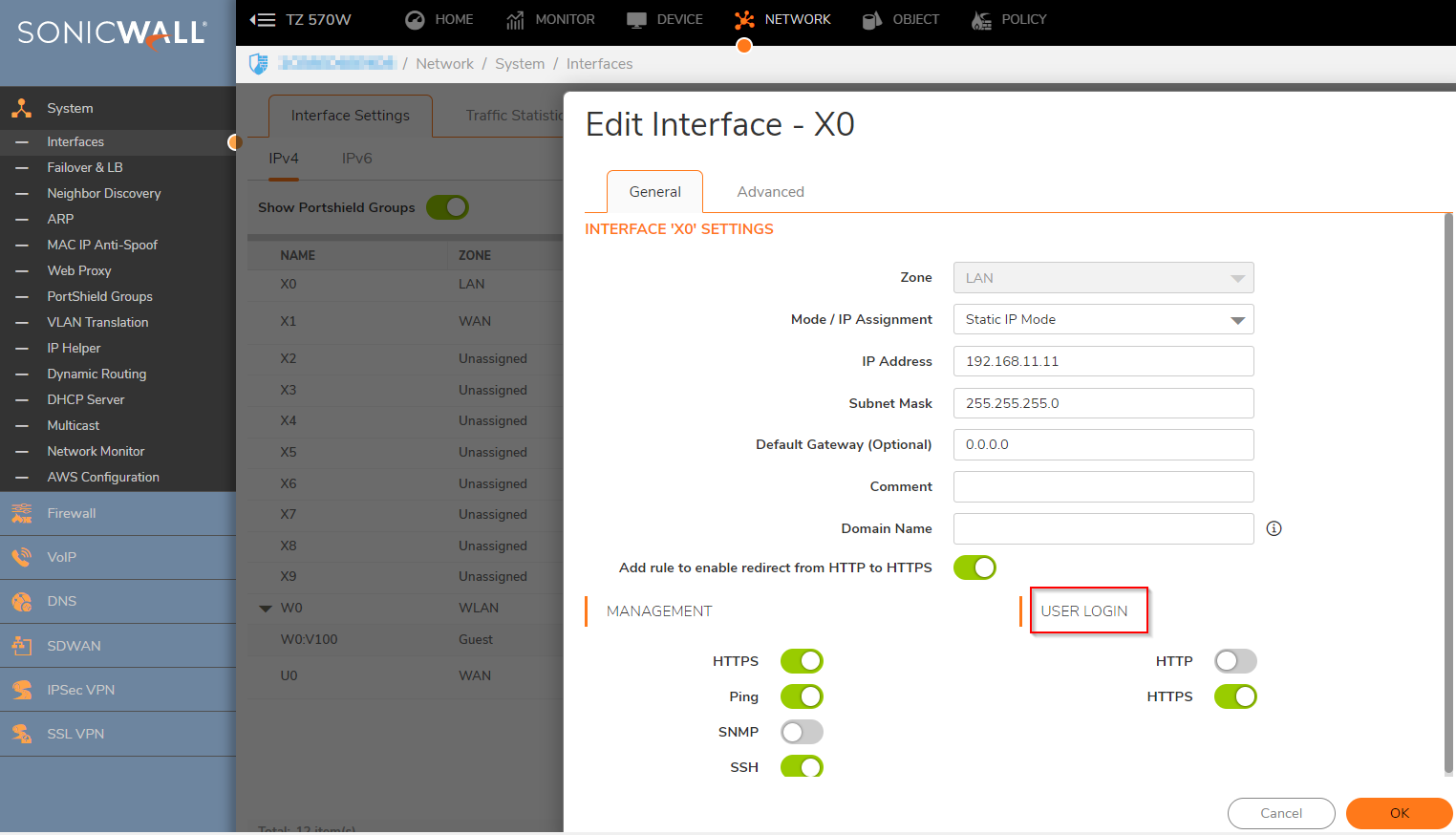Image resolution: width=1456 pixels, height=835 pixels.
Task: Turn on user login HTTP toggle
Action: coord(1234,661)
